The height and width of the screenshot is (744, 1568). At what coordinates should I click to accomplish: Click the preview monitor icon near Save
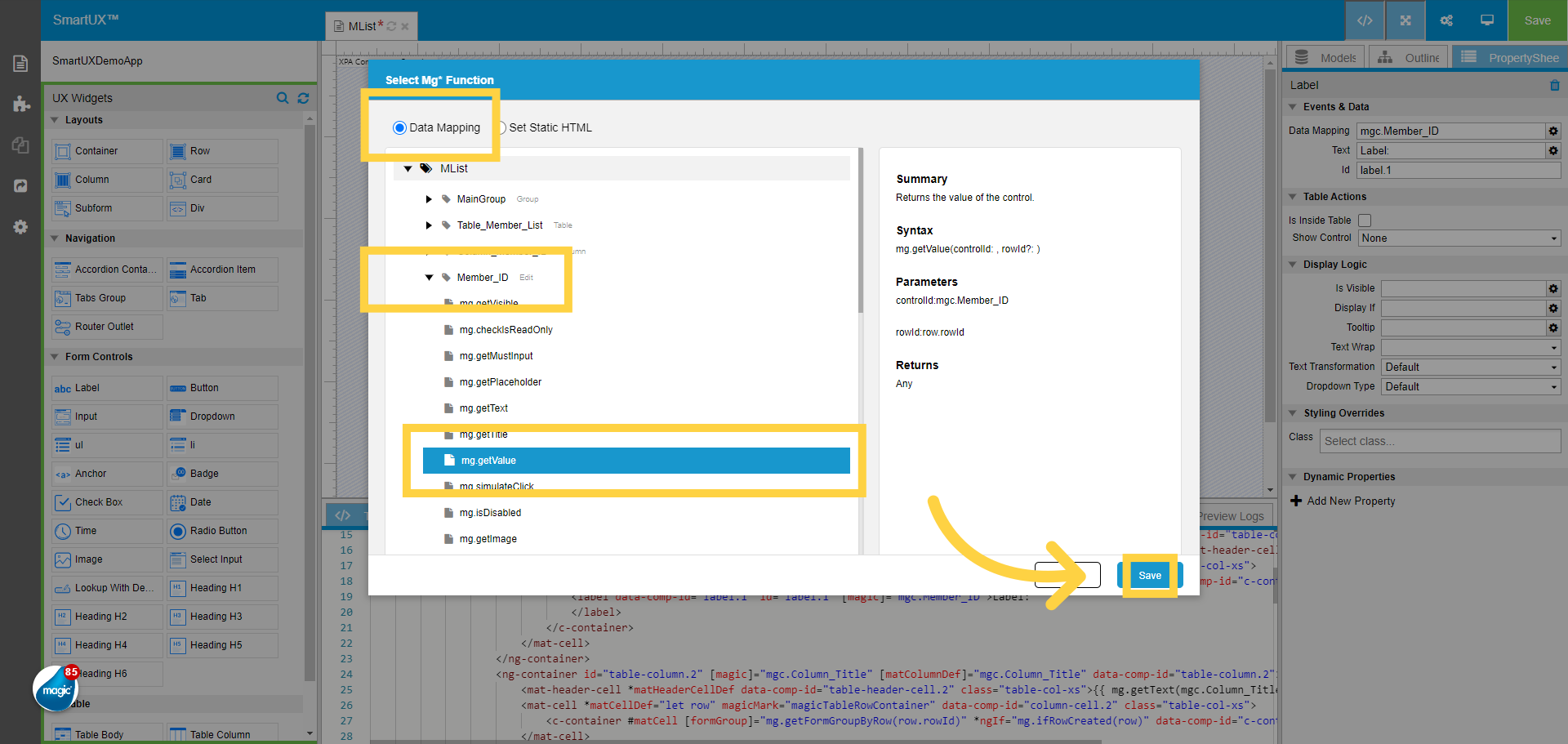pos(1486,20)
